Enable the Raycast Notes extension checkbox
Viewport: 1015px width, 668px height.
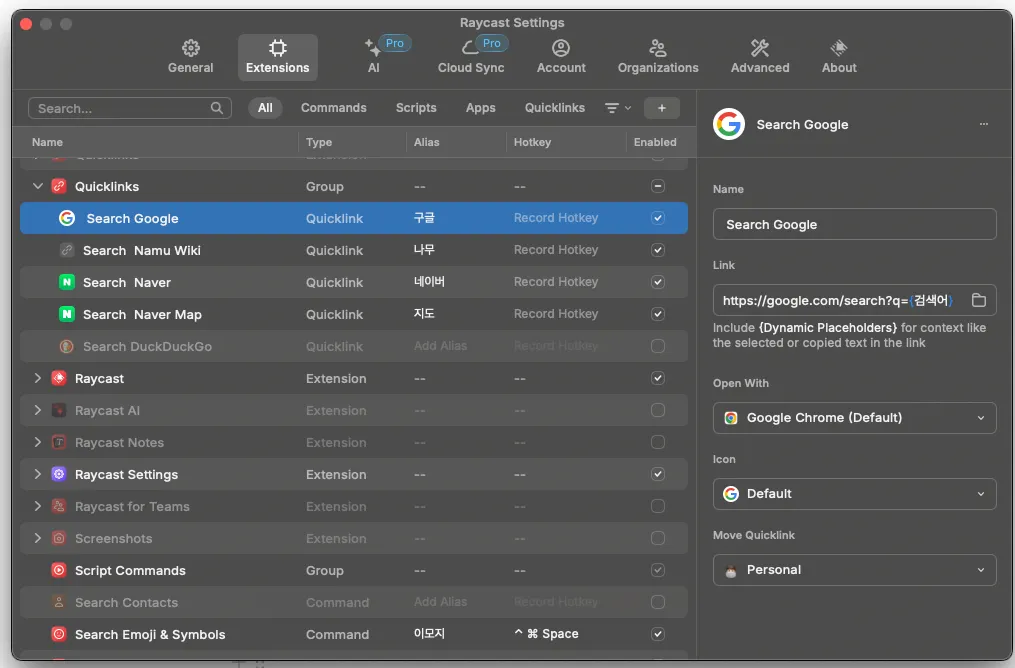657,442
